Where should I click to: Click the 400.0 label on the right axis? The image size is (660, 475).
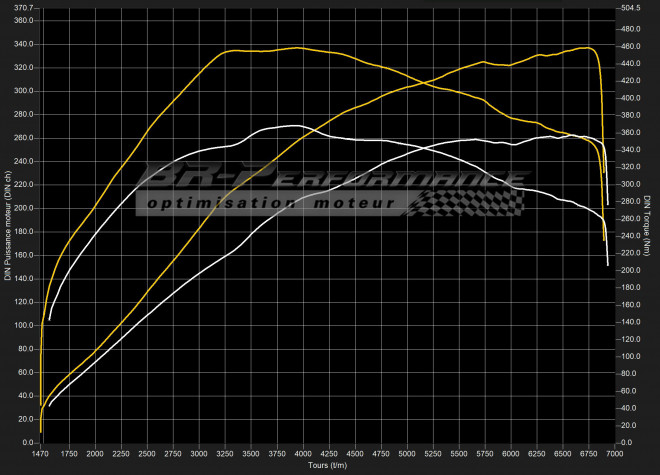coord(633,99)
